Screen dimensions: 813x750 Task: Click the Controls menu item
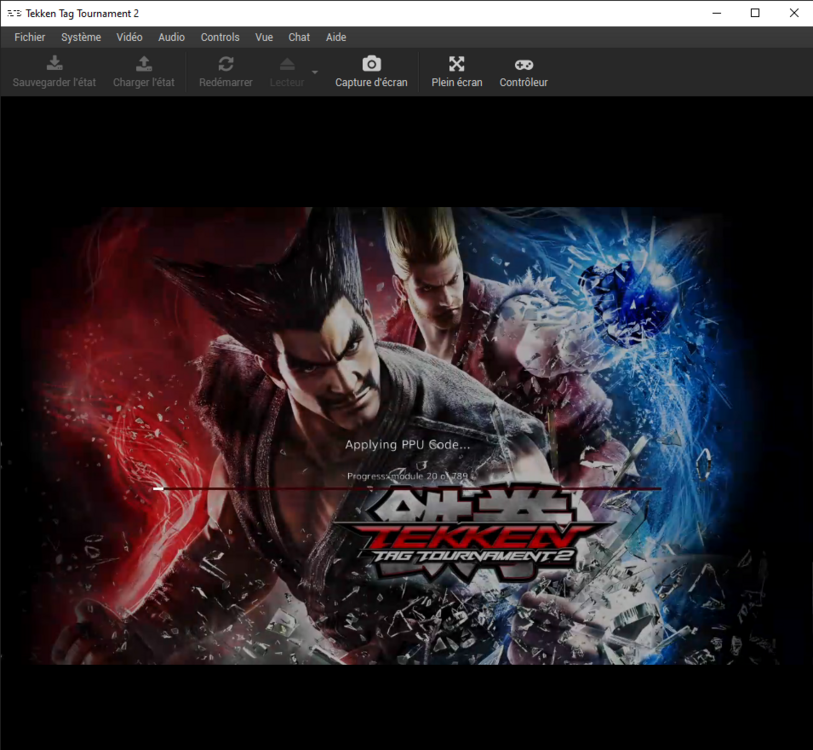pos(220,37)
